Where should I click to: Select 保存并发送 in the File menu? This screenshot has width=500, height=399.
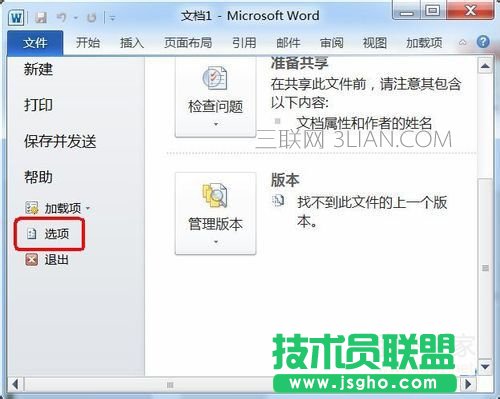60,141
